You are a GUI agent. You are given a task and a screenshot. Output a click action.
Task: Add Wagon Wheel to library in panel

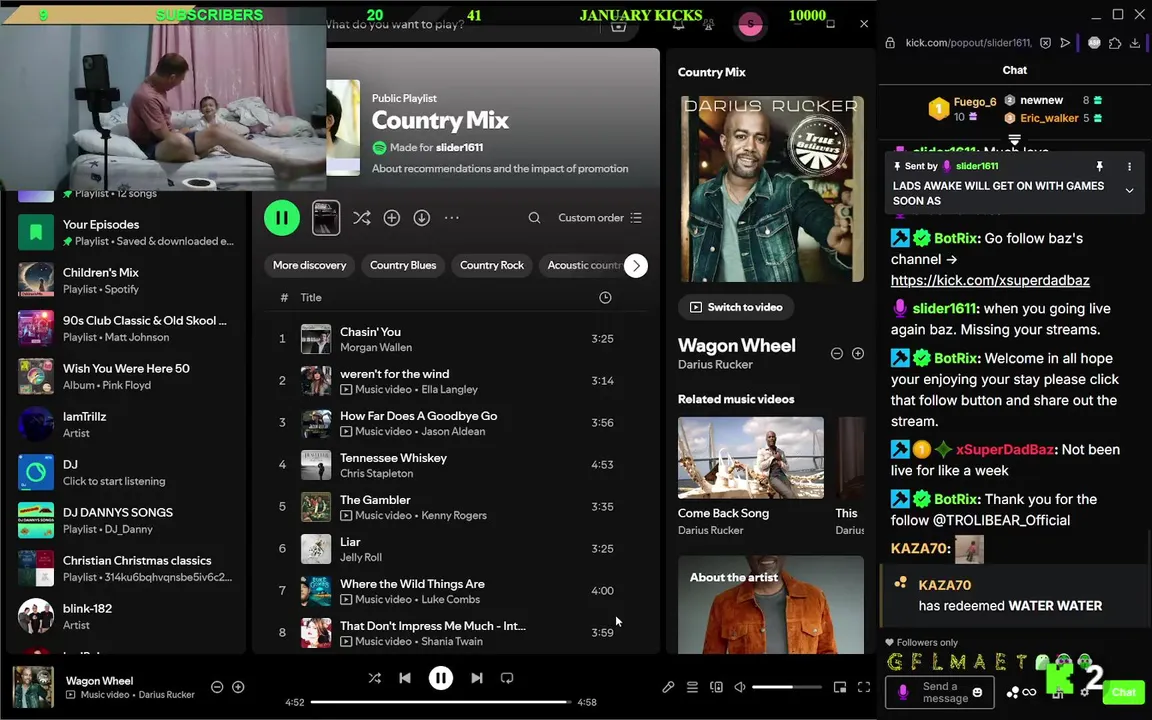point(857,353)
